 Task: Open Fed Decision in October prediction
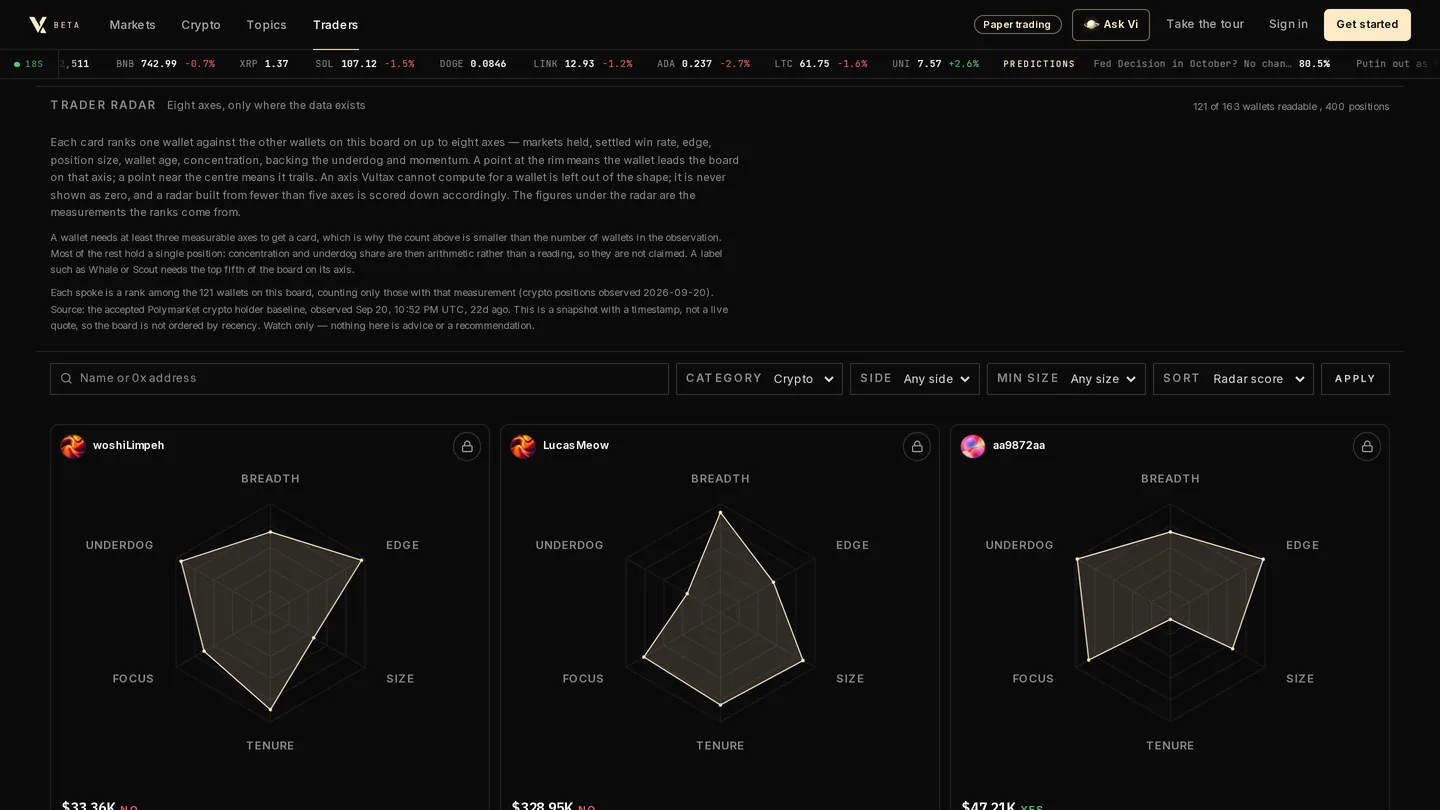(x=1212, y=64)
